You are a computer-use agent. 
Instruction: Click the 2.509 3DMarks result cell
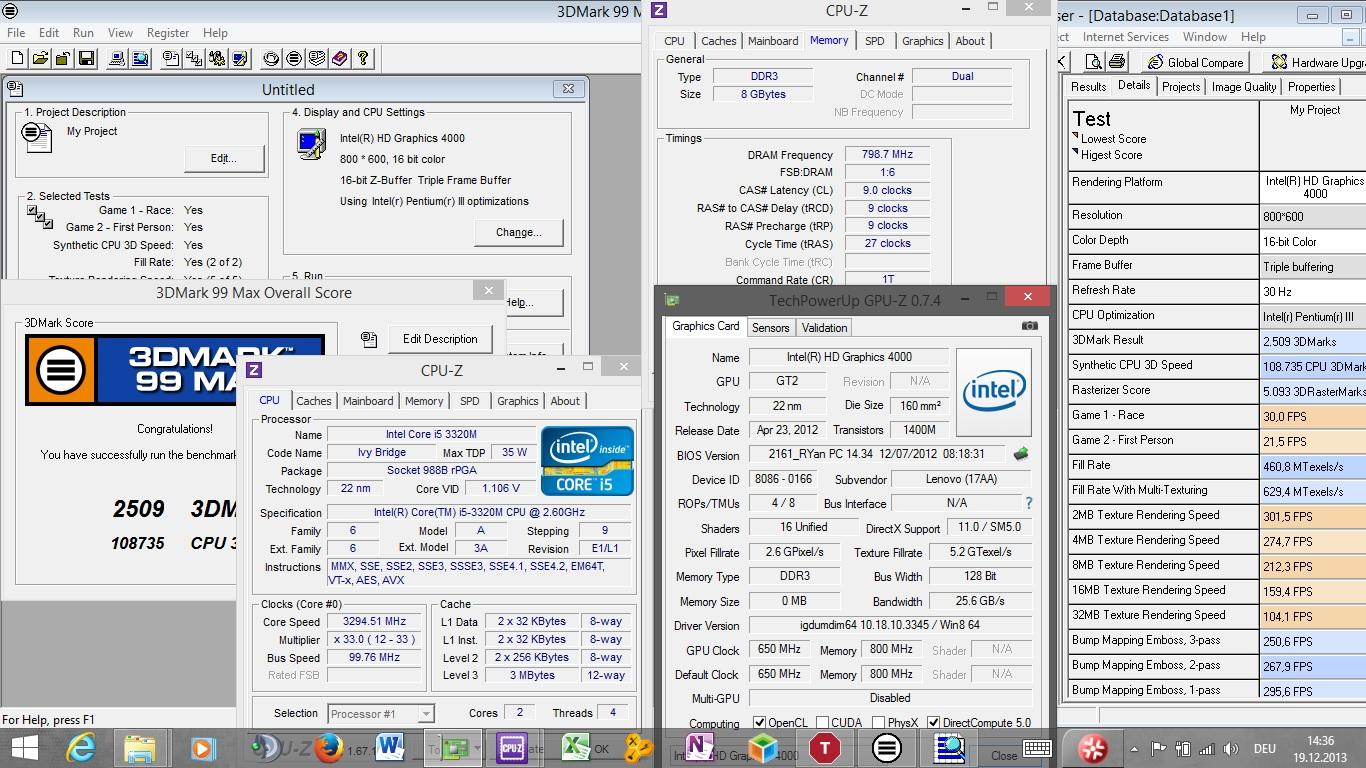coord(1314,341)
